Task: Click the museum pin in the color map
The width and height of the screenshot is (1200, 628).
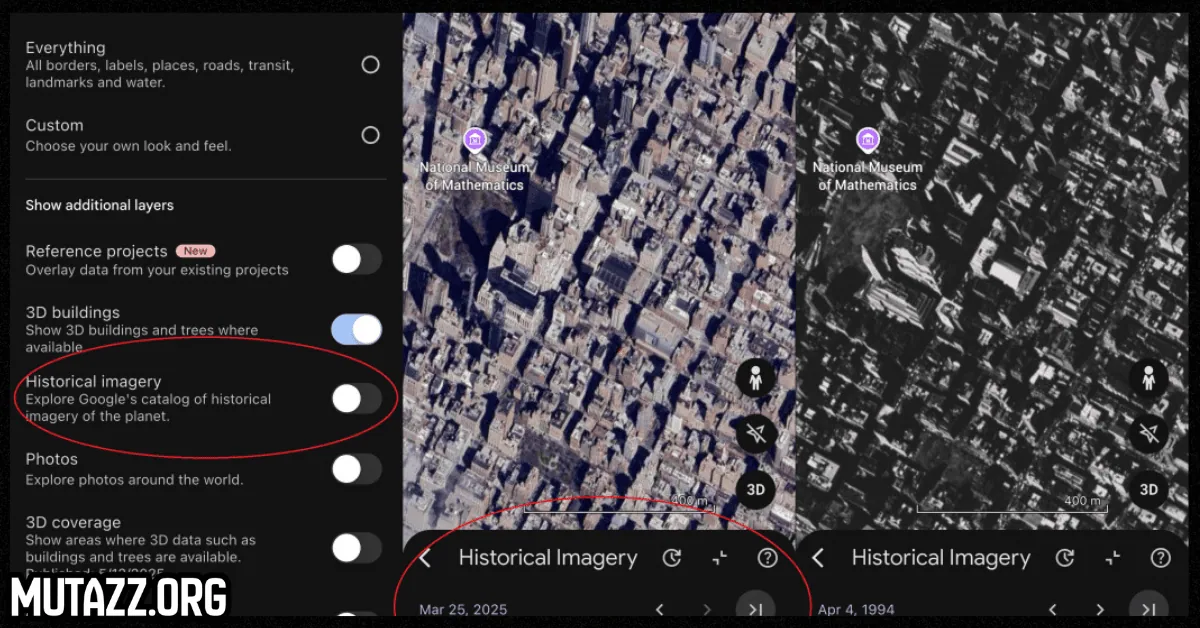Action: coord(475,139)
